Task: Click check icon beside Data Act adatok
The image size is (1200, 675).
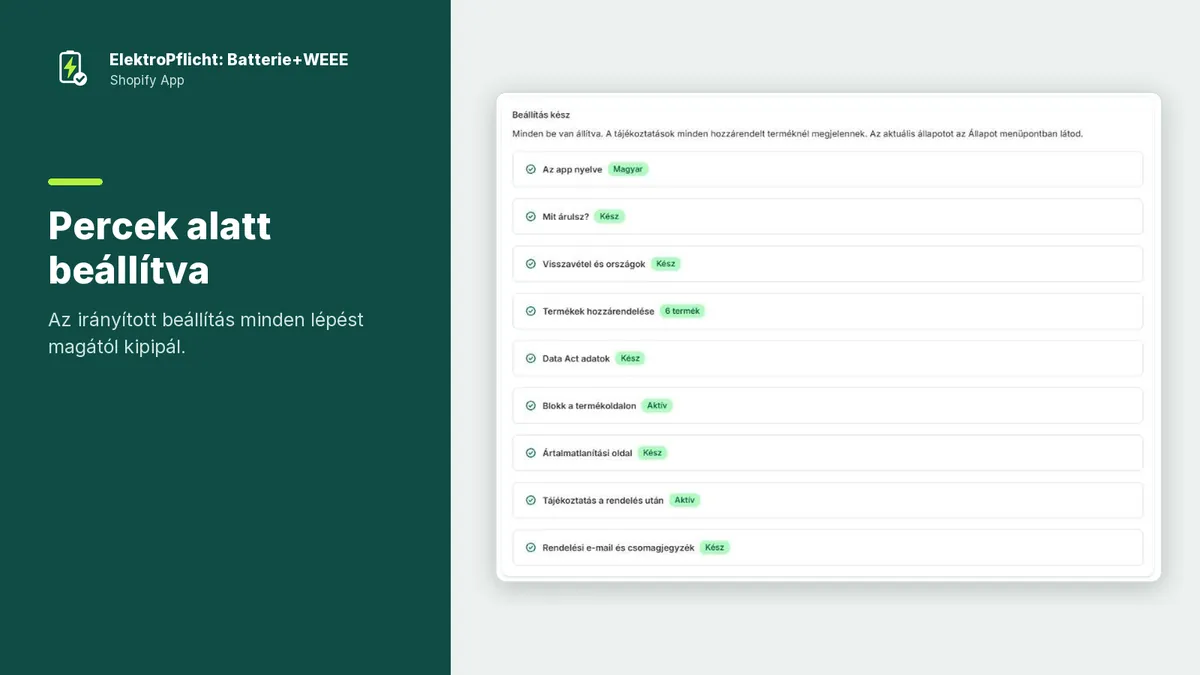Action: (x=531, y=358)
